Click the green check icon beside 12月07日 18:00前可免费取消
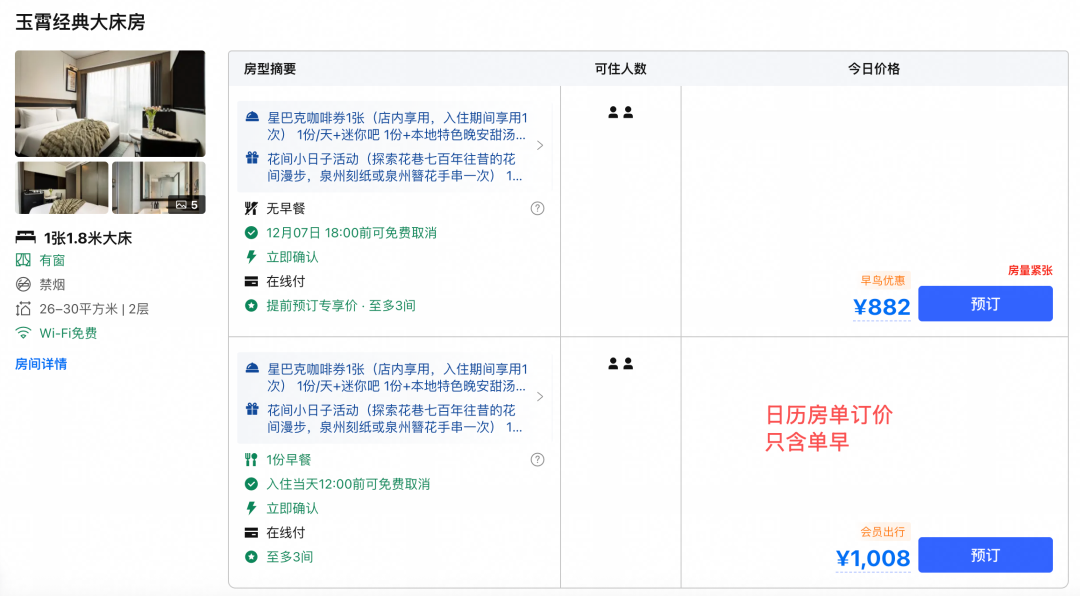1080x596 pixels. coord(251,233)
